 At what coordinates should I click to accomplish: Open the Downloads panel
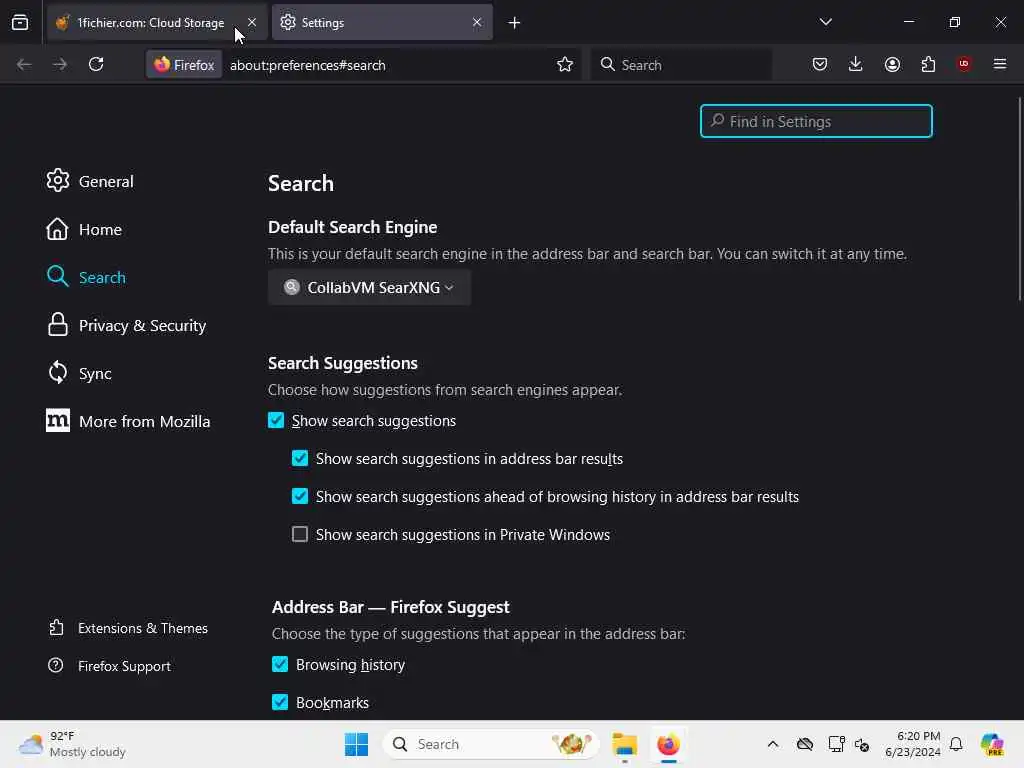tap(856, 64)
